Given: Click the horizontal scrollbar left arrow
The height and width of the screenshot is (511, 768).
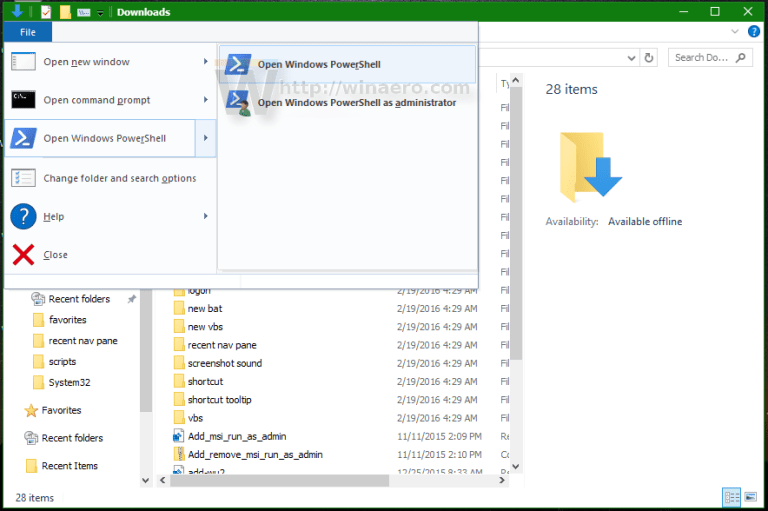Looking at the screenshot, I should click(x=163, y=481).
